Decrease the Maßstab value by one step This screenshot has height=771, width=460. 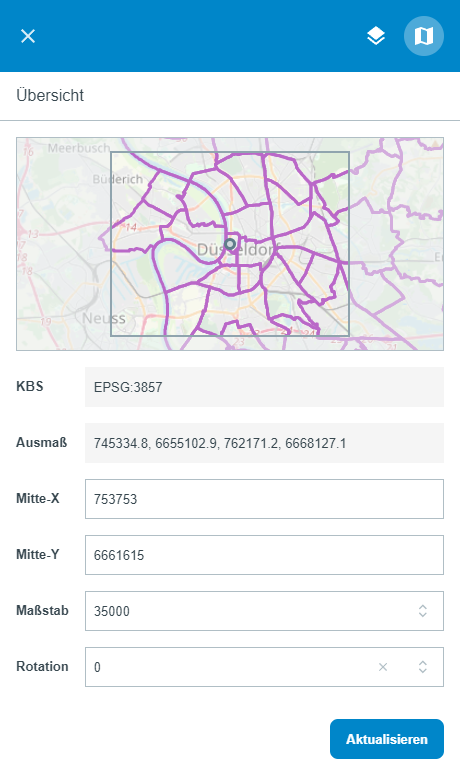point(423,615)
